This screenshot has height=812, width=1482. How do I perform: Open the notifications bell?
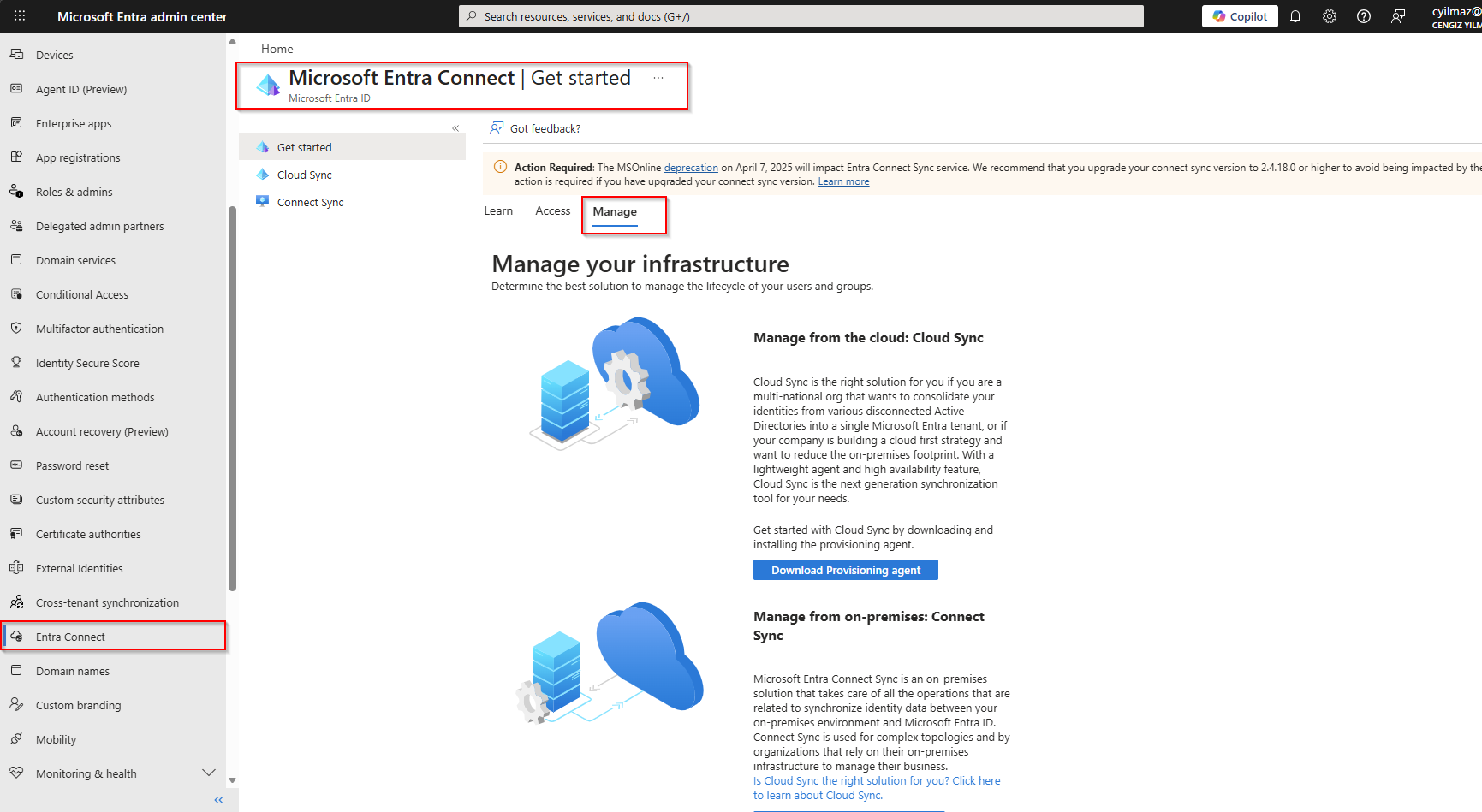pos(1295,15)
